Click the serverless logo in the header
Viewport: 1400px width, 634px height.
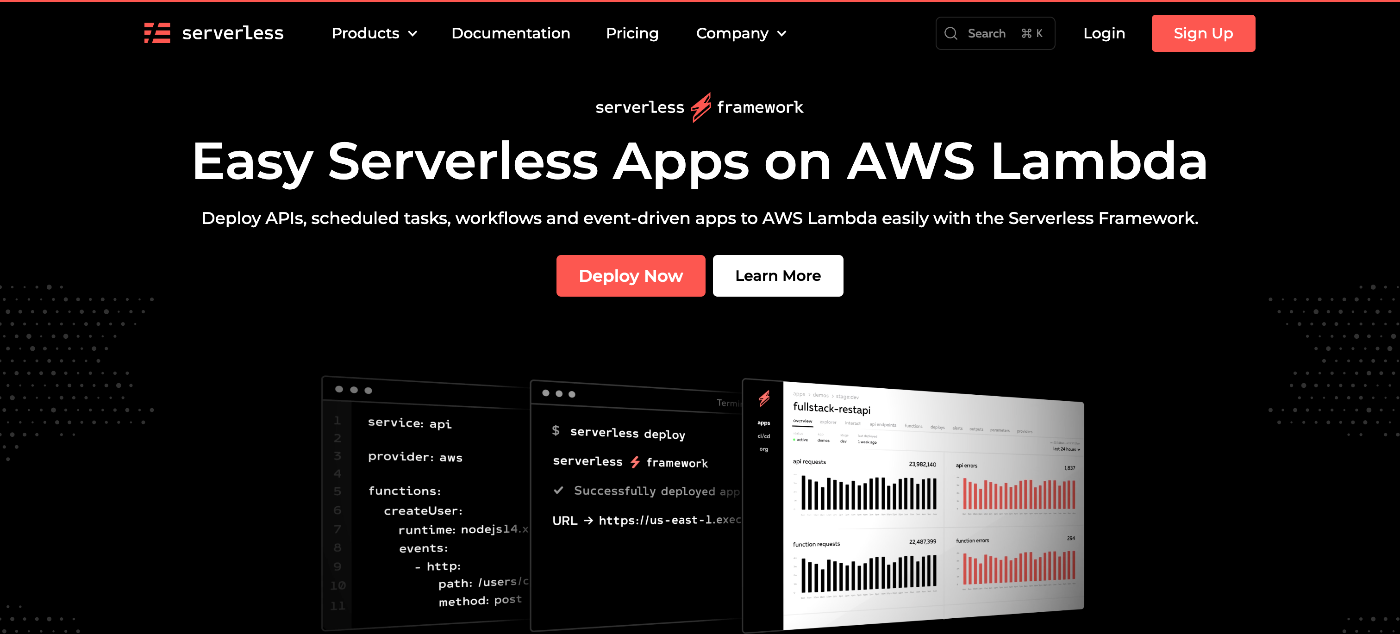213,33
